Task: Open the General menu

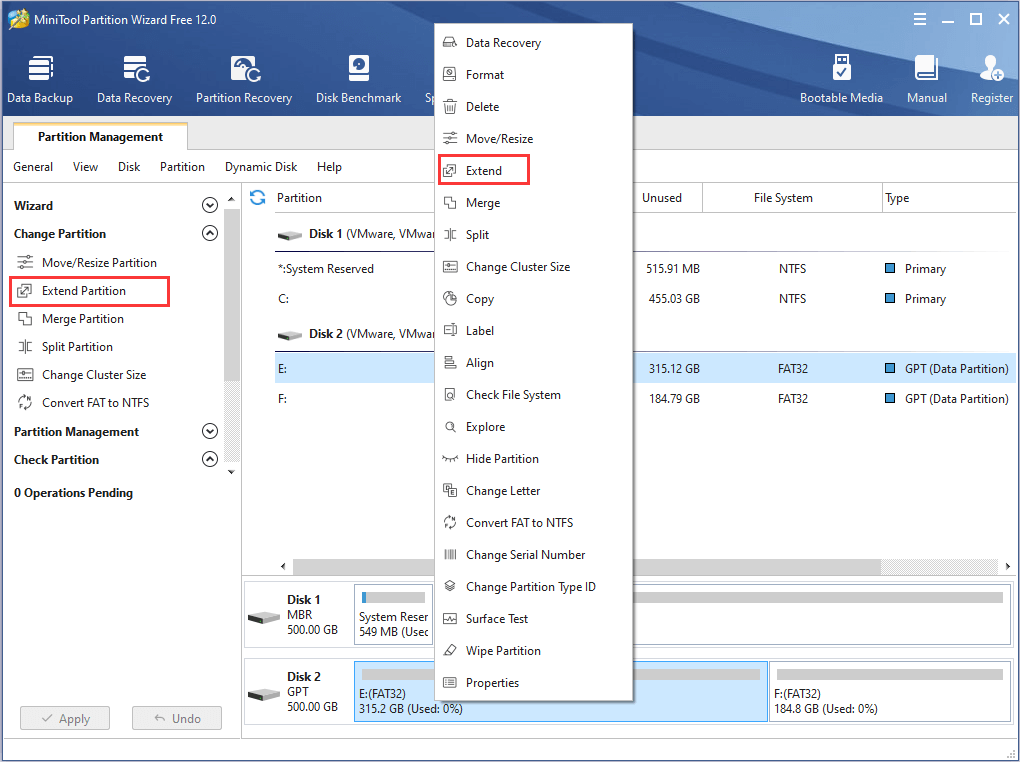Action: click(33, 167)
